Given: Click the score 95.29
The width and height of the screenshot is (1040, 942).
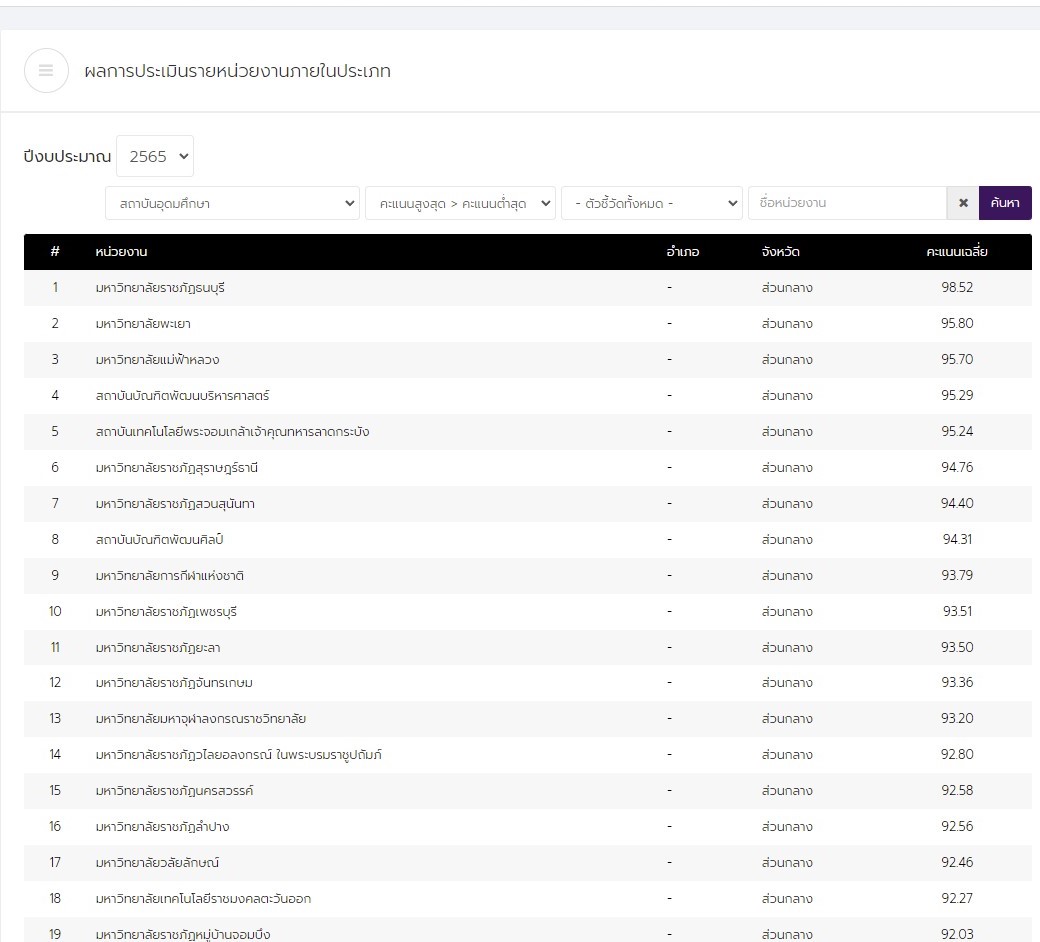Looking at the screenshot, I should point(957,395).
